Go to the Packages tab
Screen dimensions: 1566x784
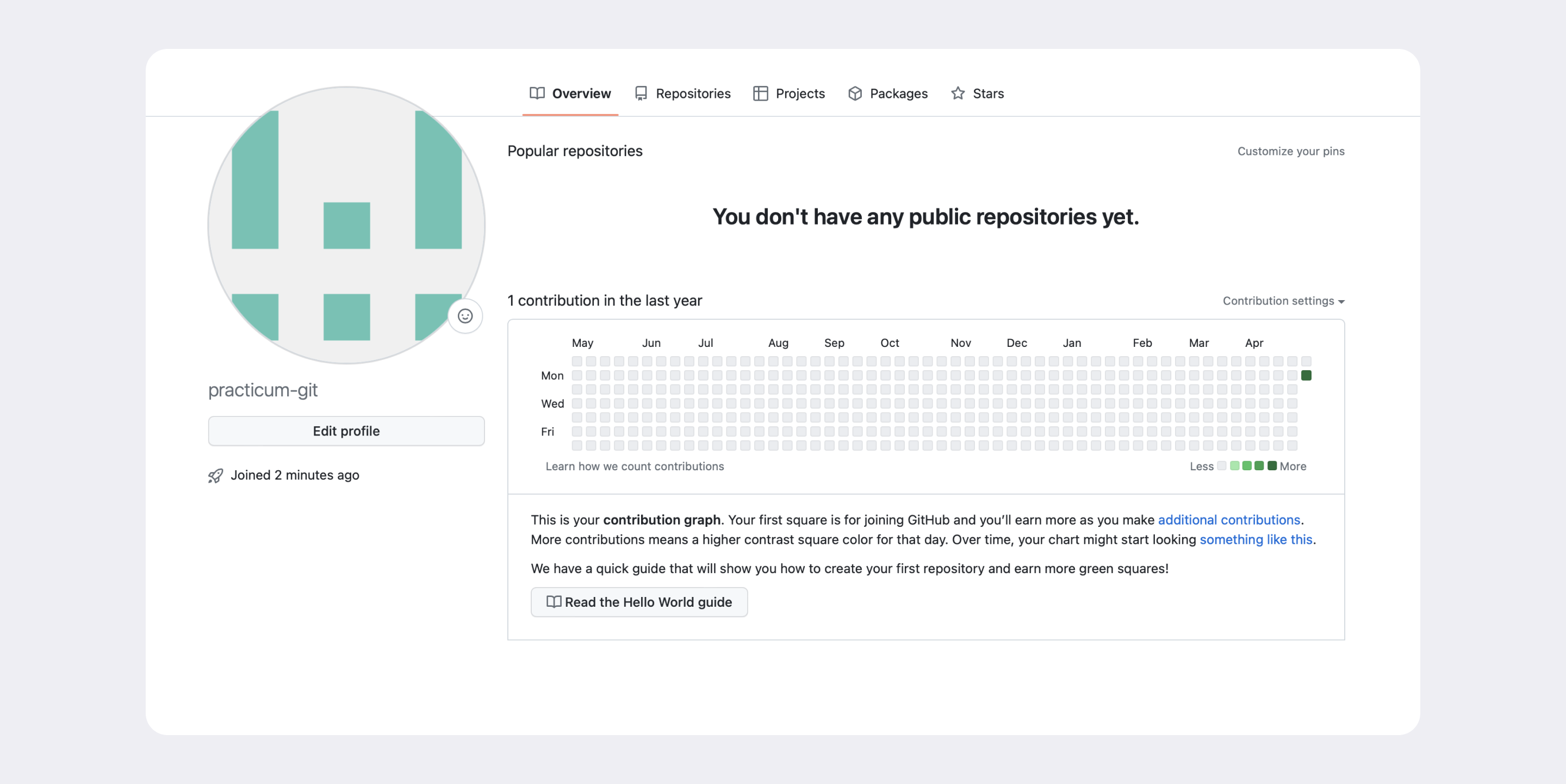coord(887,94)
